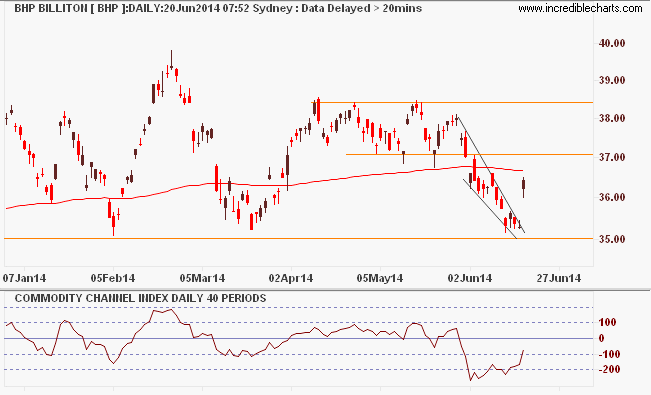Screen dimensions: 651x395
Task: Click the 39.00 price axis label
Action: point(612,80)
